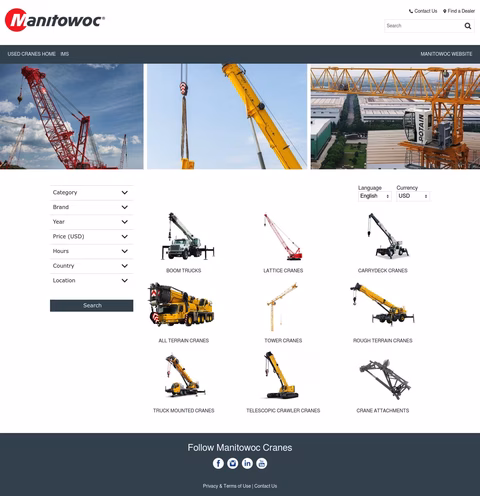
Task: Click the All Terrain Cranes label
Action: [x=184, y=341]
